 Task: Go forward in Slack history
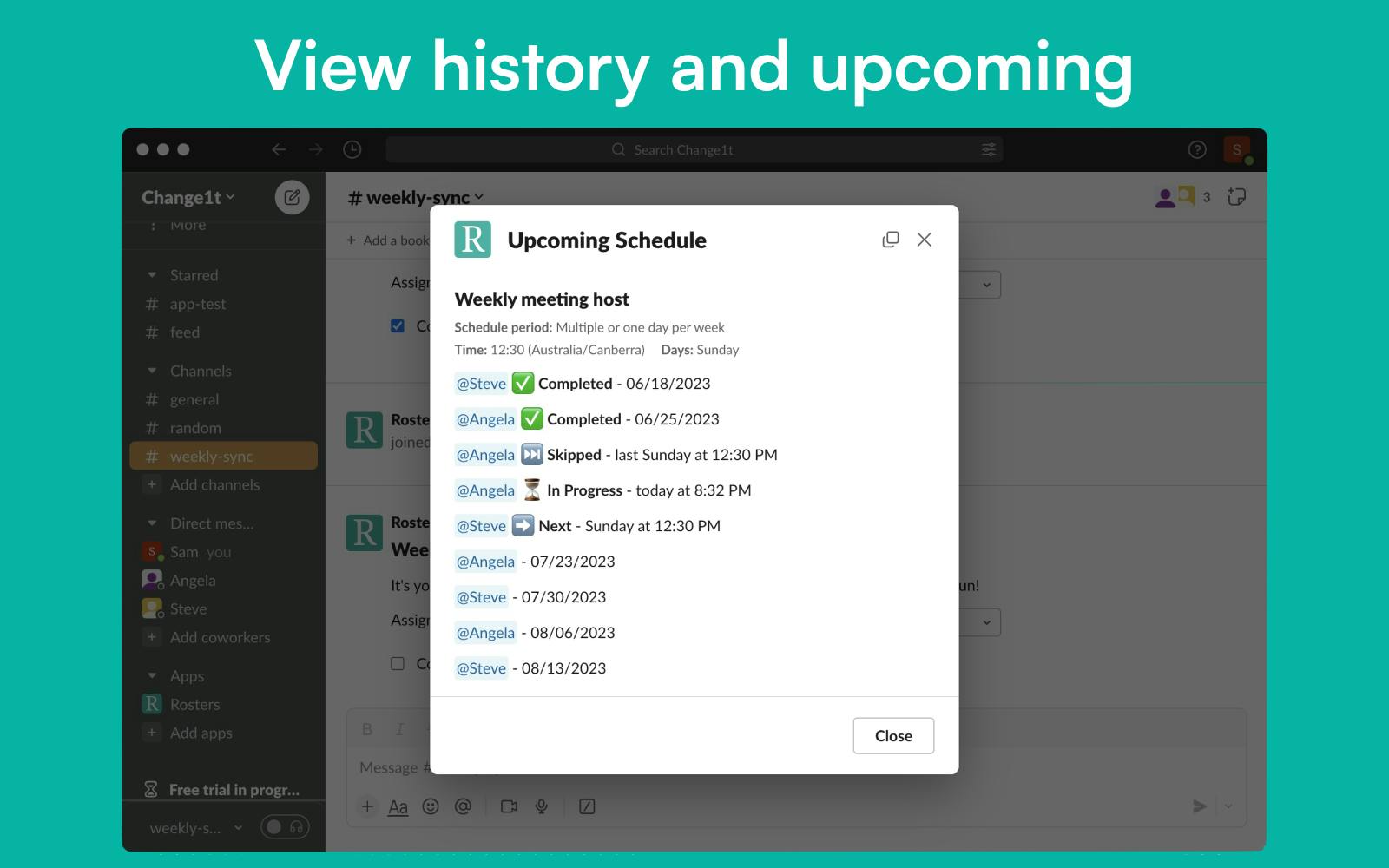coord(315,149)
